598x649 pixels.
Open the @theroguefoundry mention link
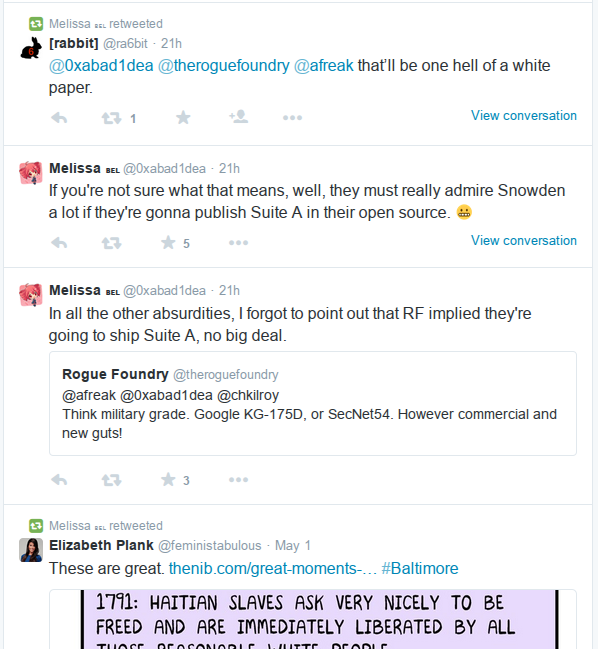224,66
